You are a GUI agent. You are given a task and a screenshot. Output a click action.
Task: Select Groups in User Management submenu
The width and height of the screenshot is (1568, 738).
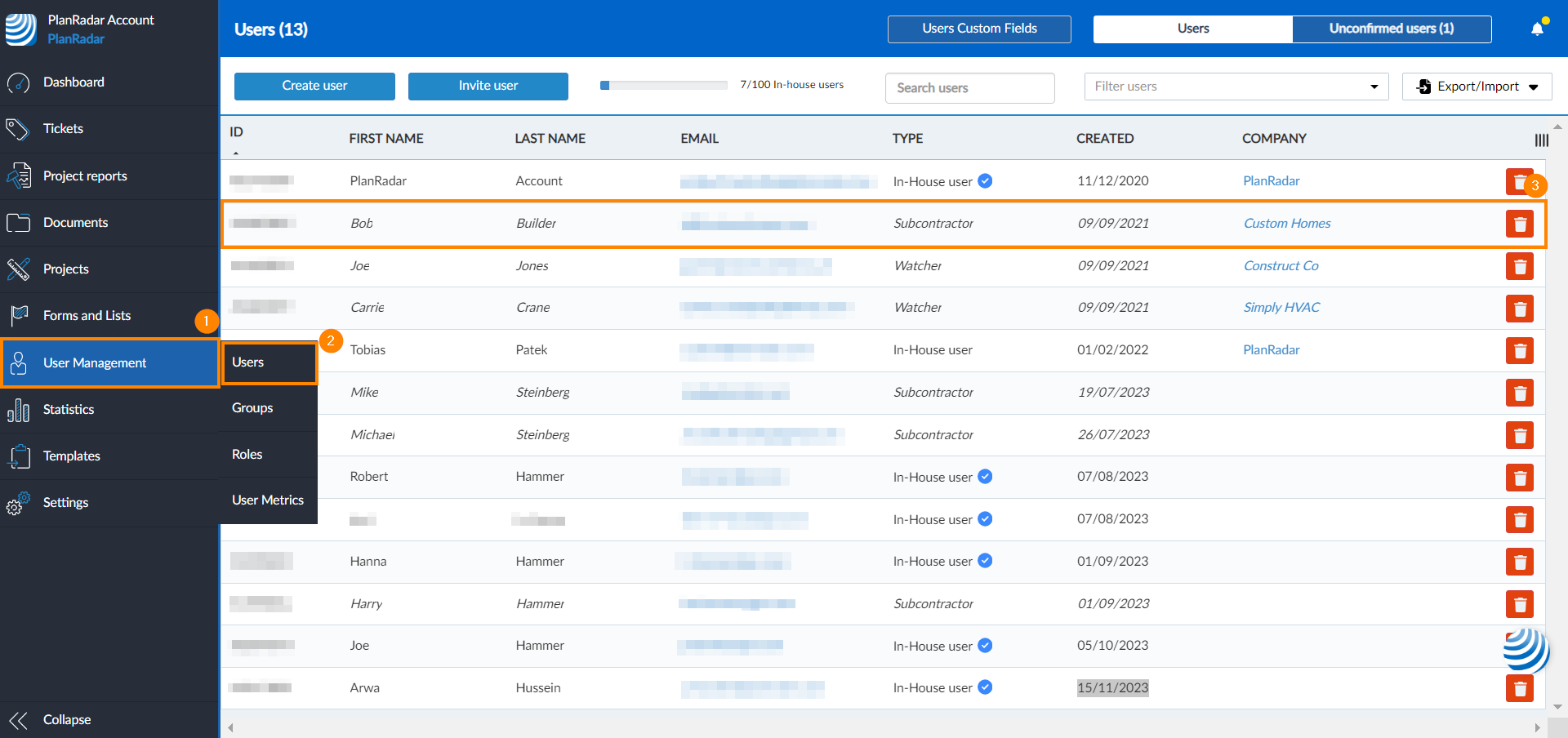click(252, 408)
